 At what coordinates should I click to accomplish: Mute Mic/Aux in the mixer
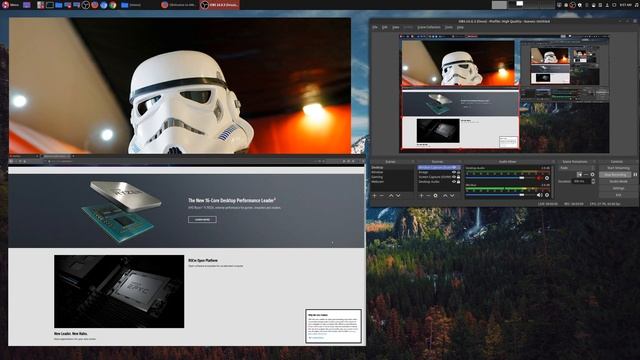540,195
